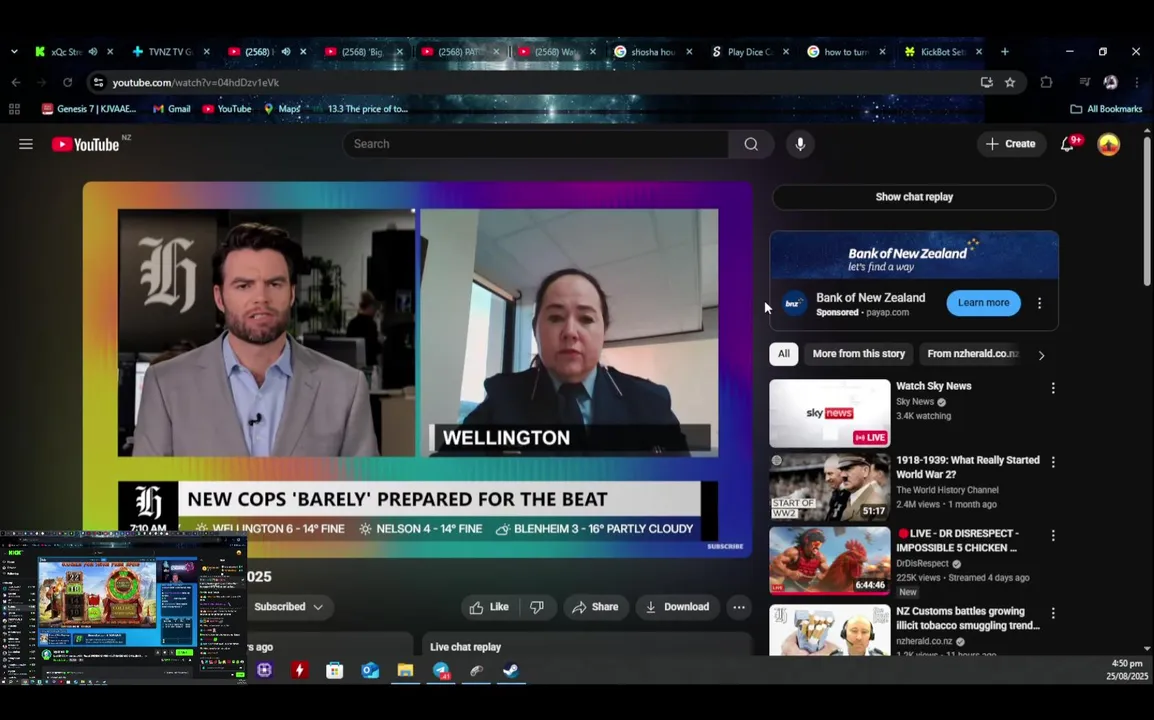Open File Explorer from the taskbar

click(x=405, y=671)
